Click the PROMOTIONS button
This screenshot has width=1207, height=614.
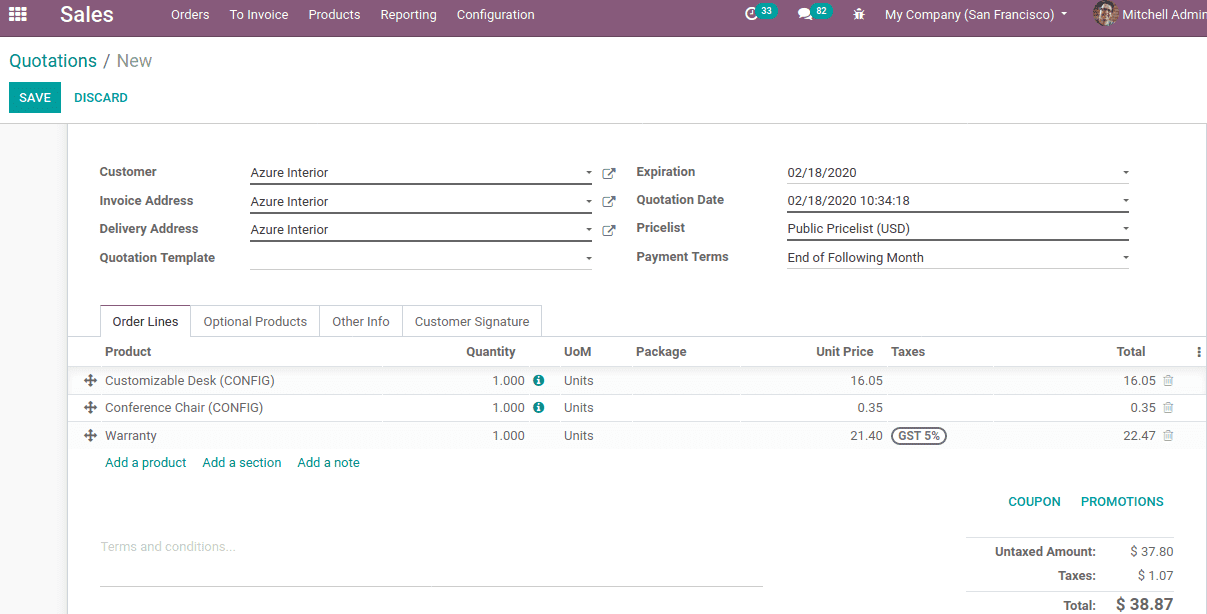[x=1122, y=502]
